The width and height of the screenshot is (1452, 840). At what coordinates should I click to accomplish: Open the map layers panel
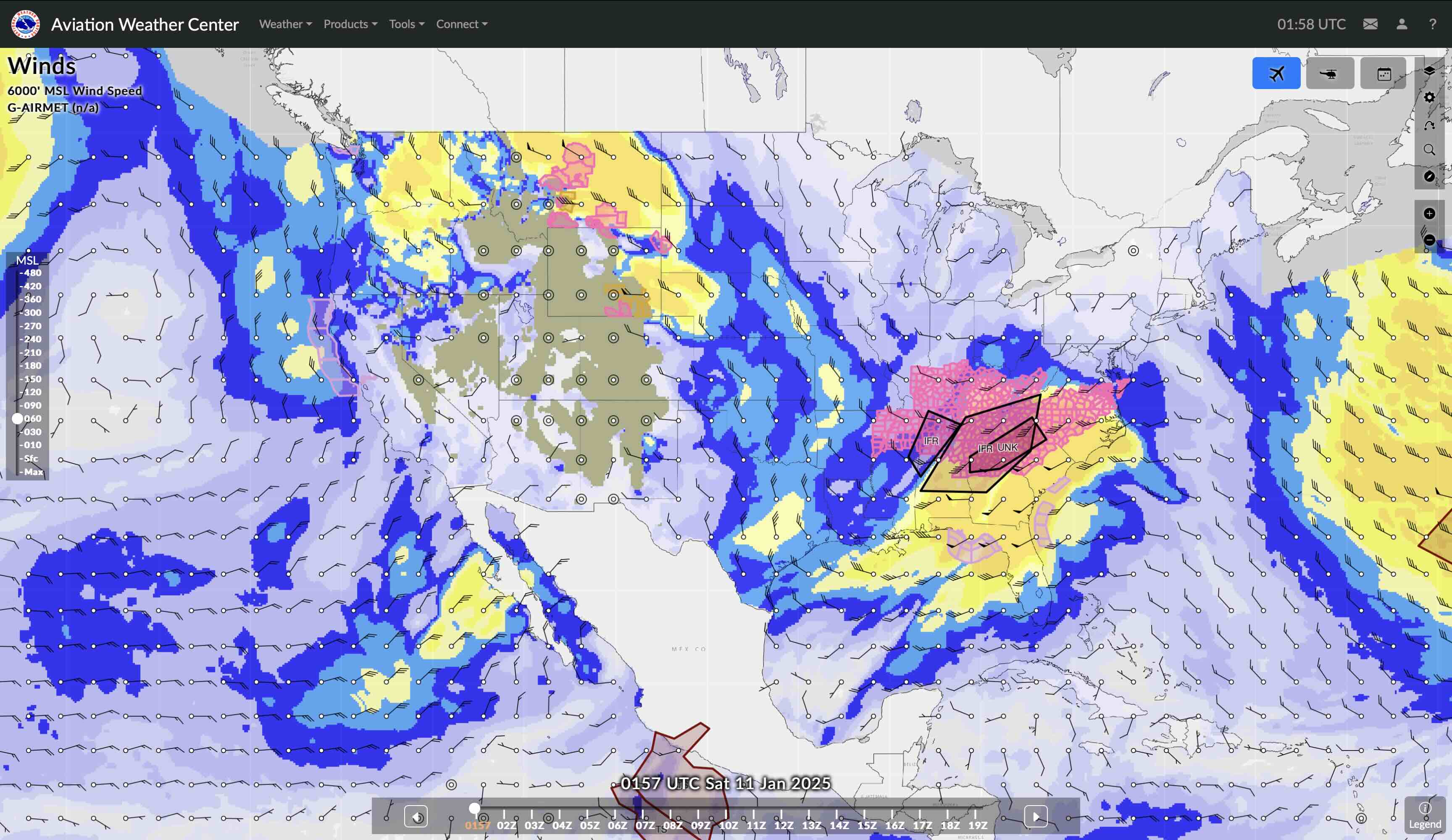tap(1429, 71)
